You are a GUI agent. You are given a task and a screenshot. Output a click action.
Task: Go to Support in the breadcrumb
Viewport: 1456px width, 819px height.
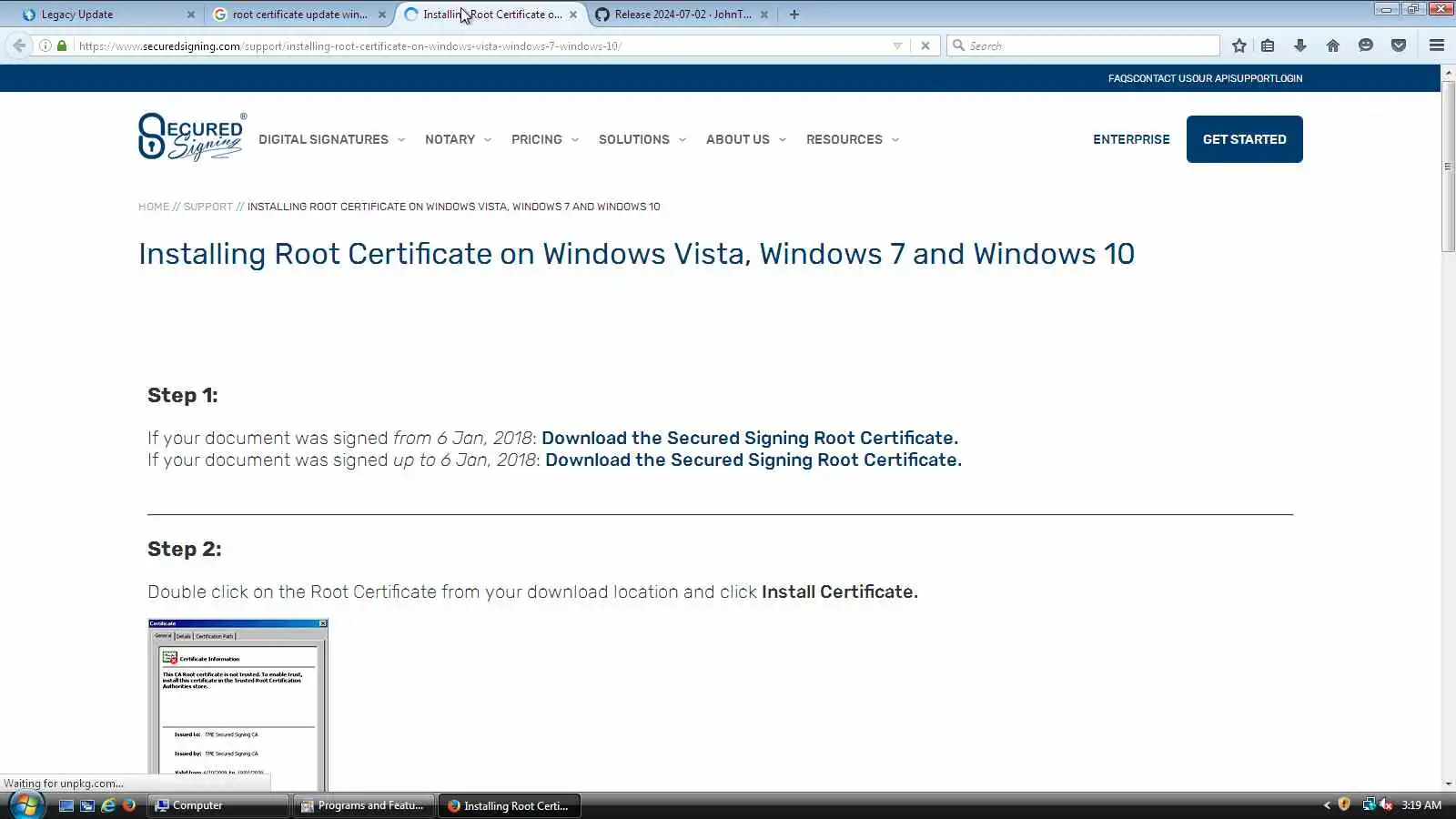tap(208, 207)
